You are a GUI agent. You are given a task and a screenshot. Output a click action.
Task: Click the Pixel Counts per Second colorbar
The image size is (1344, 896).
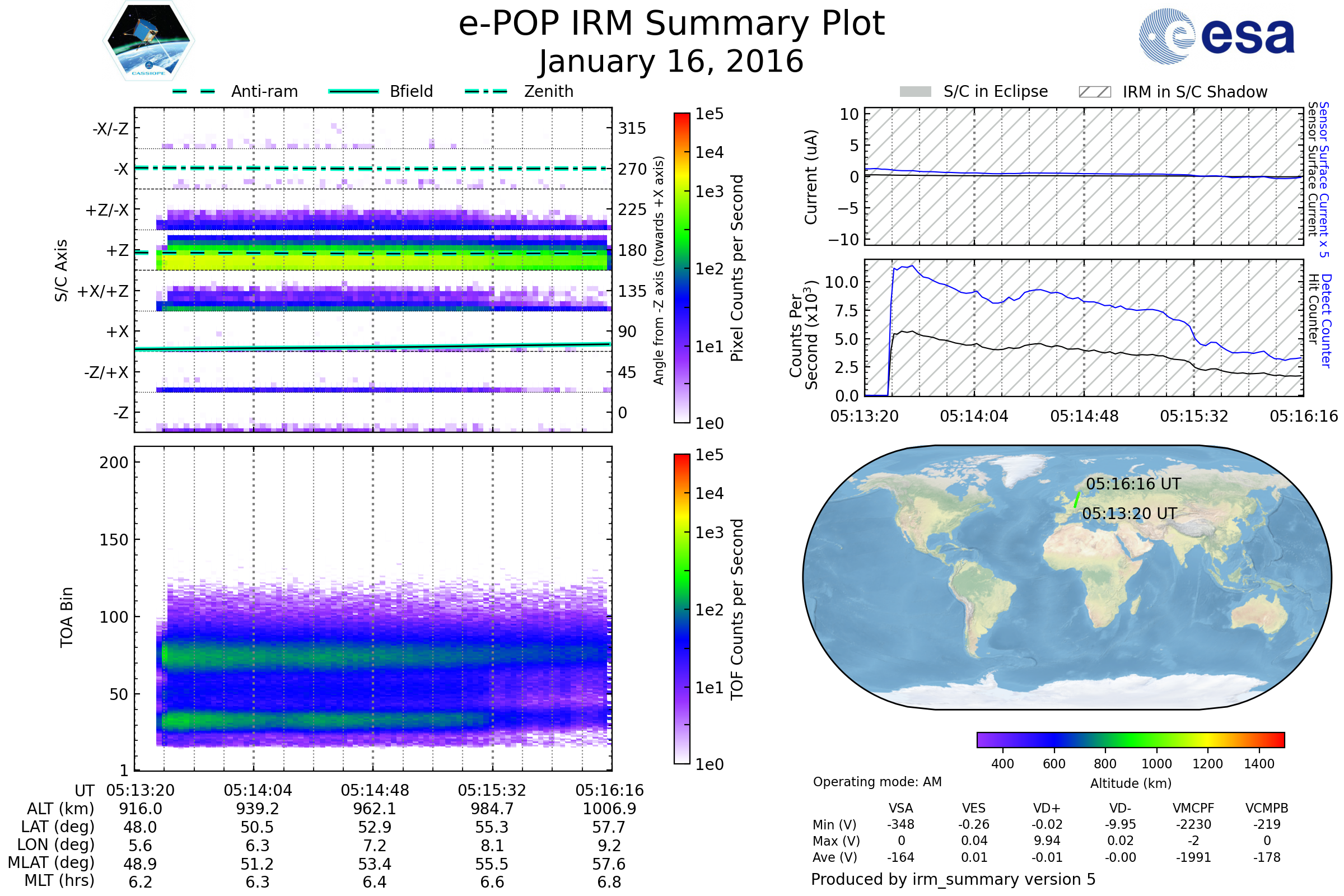682,268
